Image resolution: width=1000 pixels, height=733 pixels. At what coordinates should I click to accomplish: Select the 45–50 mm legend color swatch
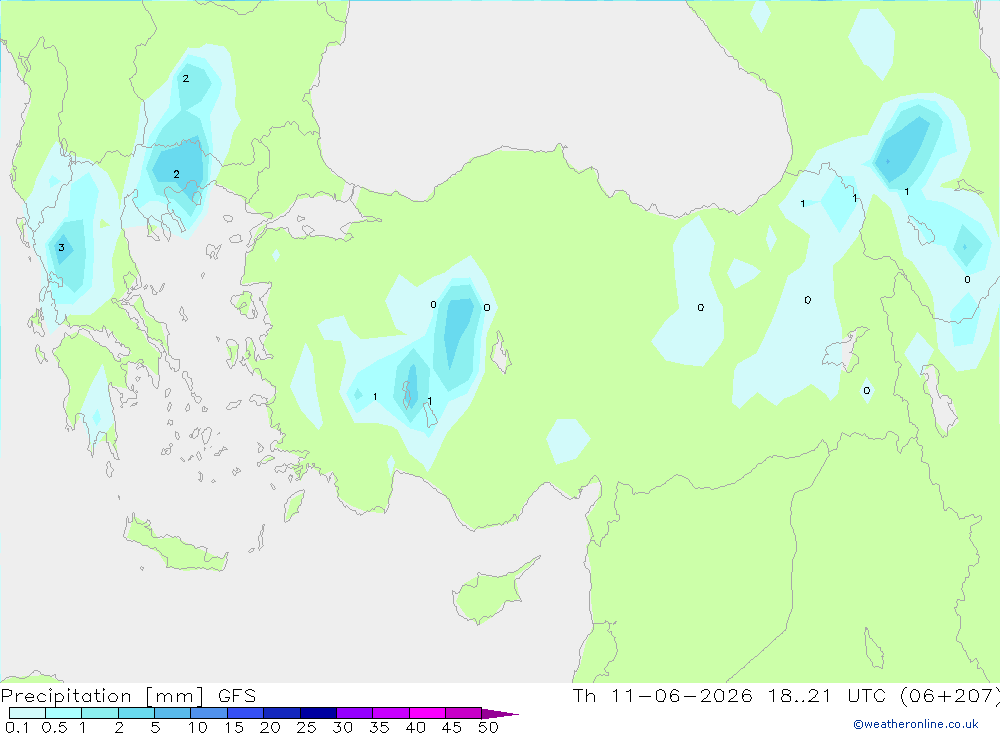coord(464,713)
